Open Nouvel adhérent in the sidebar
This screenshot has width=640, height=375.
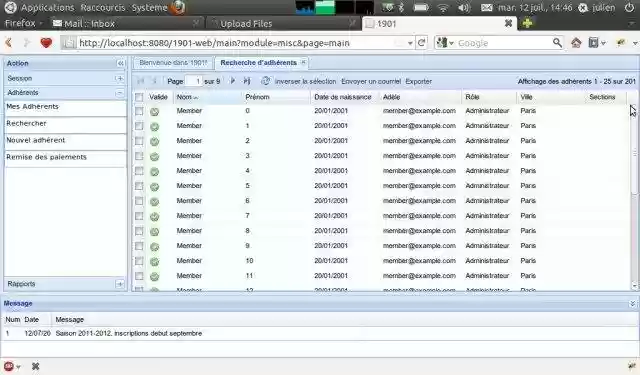[65, 141]
